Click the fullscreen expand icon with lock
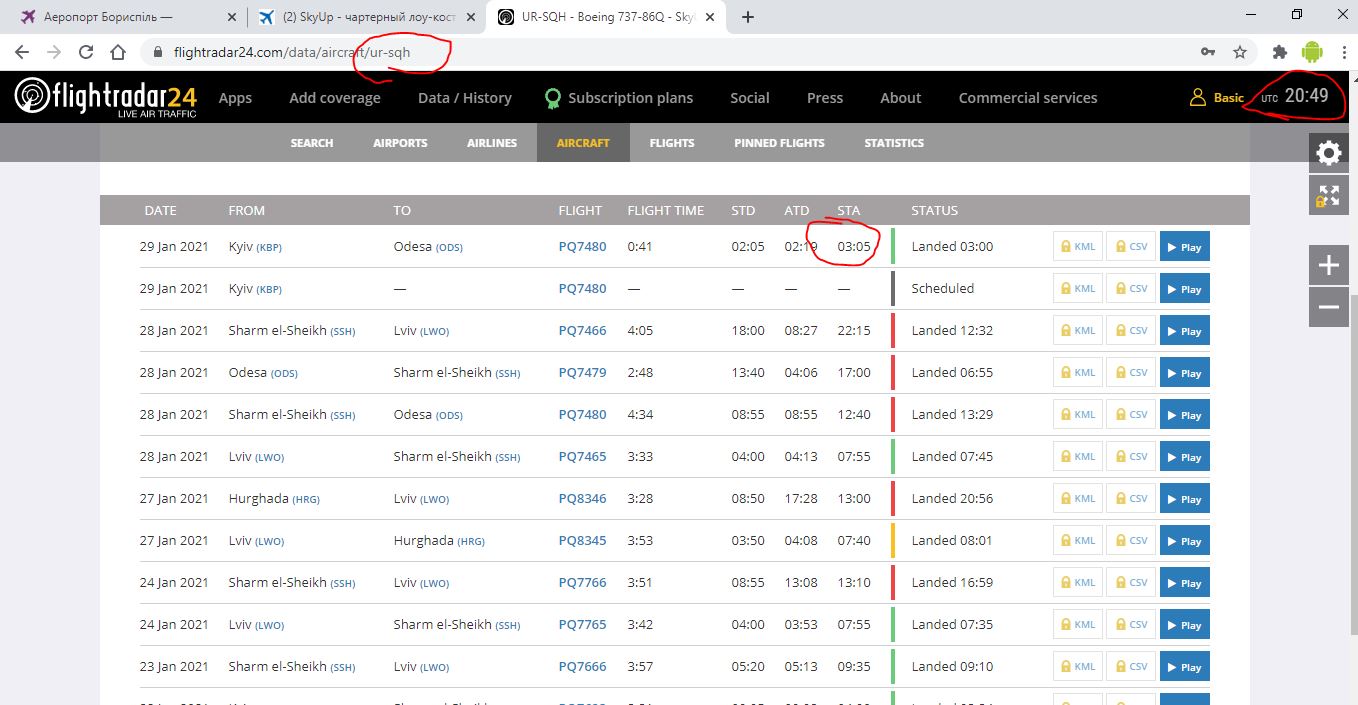Screen dimensions: 1358x705 [x=1328, y=196]
